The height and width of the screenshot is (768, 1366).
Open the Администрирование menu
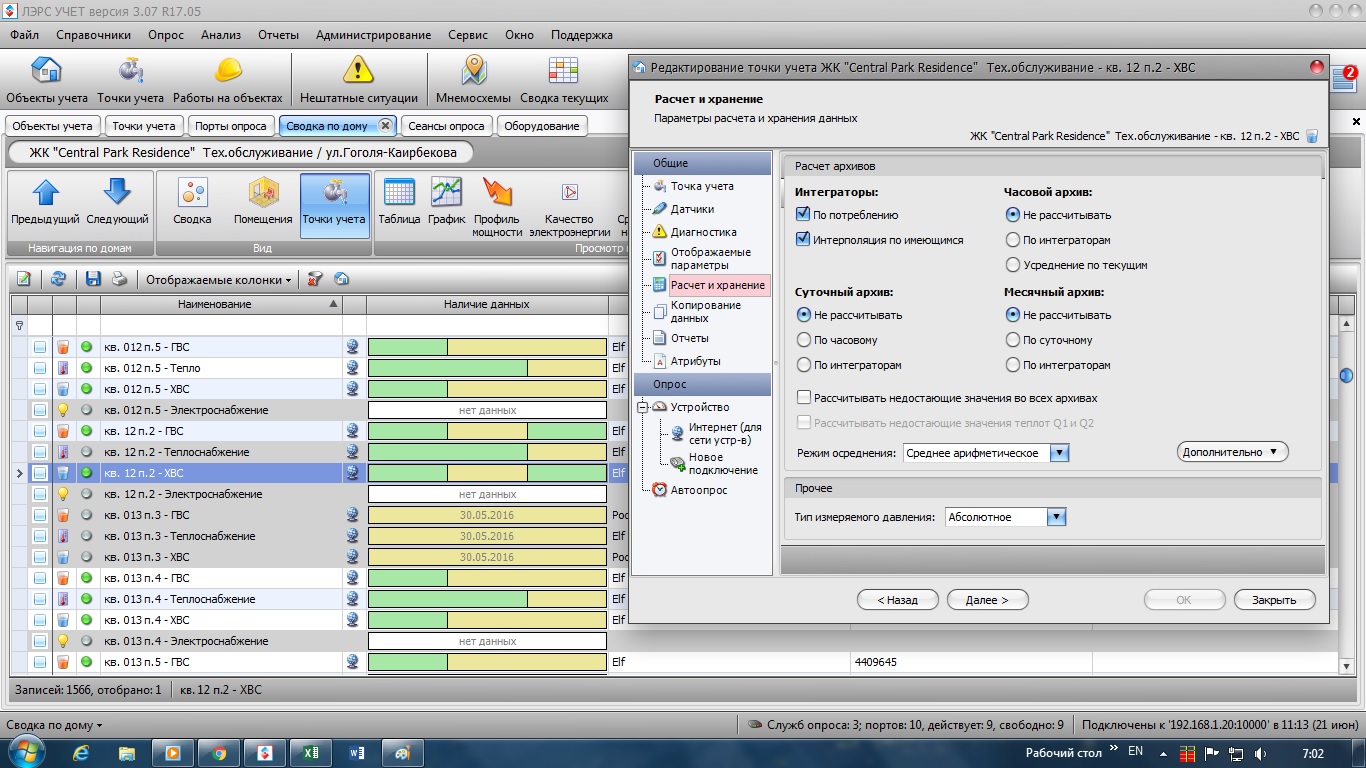[x=373, y=35]
